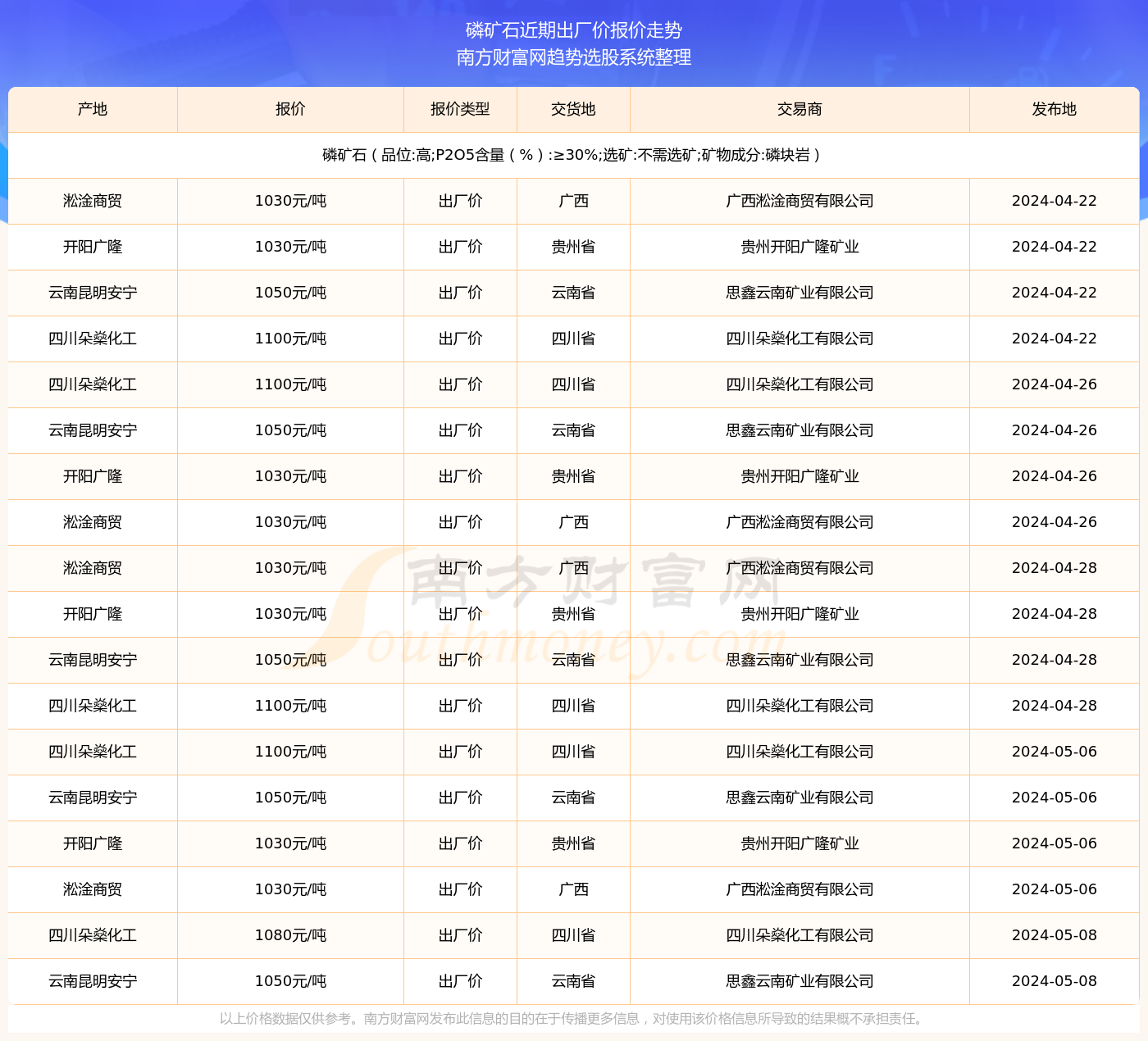Click 贵州省 in the 开阳广隆 2024-04-26 row
The height and width of the screenshot is (1041, 1148).
pyautogui.click(x=573, y=476)
